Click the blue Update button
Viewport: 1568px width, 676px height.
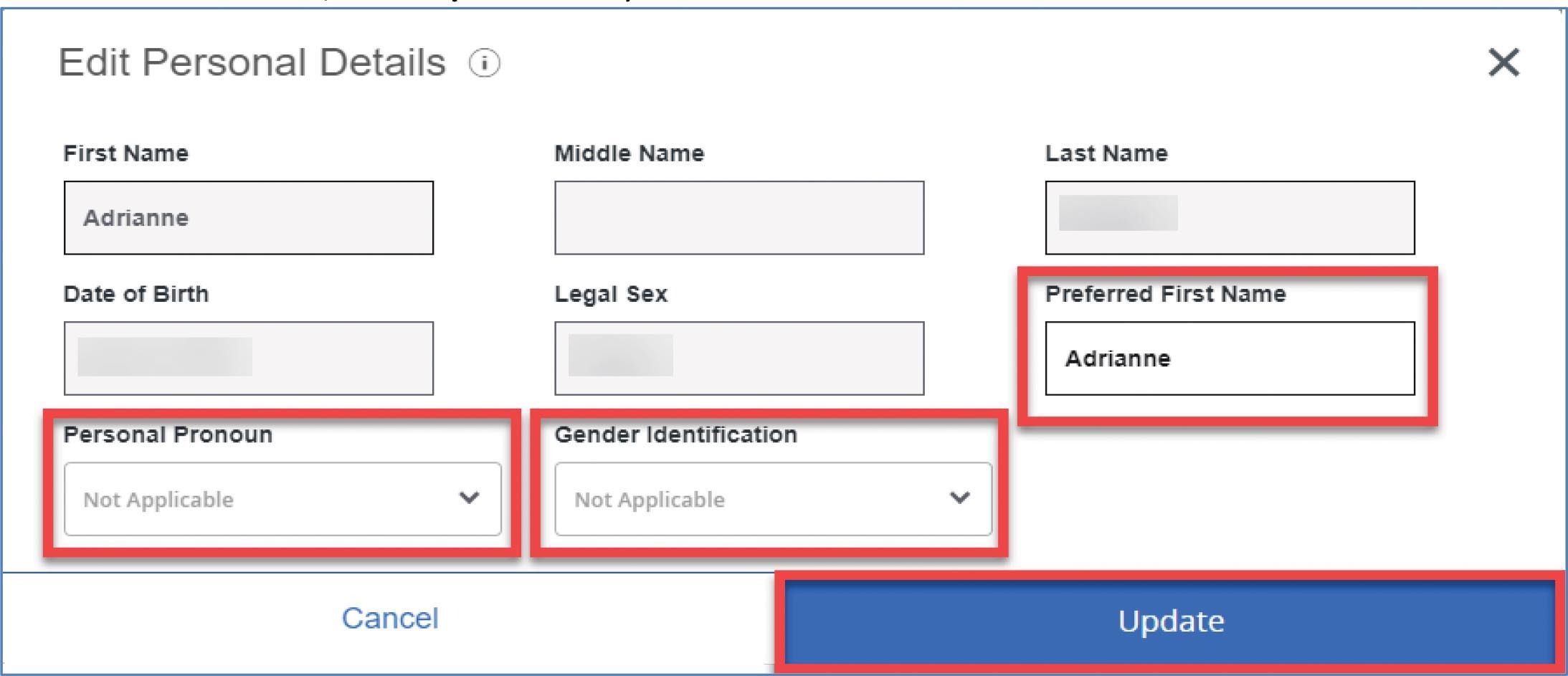(1170, 621)
